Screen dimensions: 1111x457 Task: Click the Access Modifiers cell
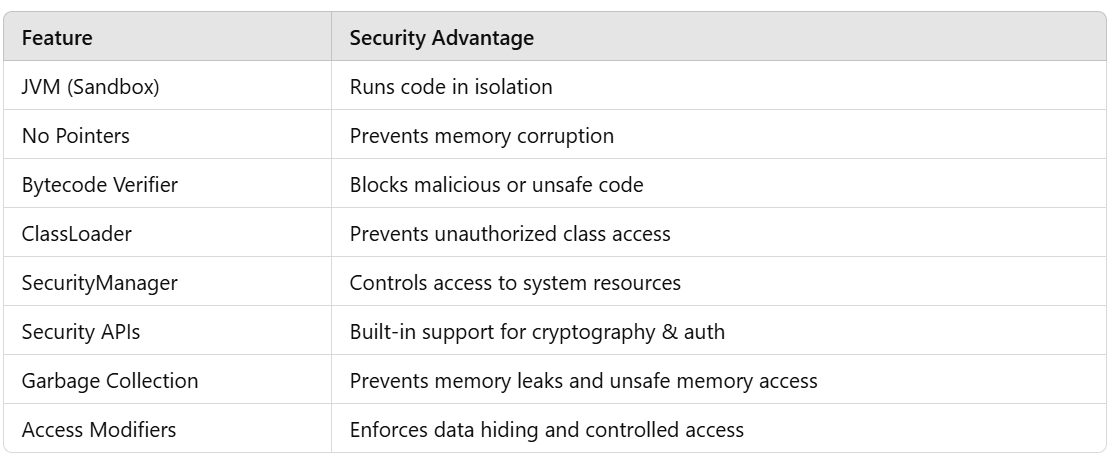(x=167, y=428)
